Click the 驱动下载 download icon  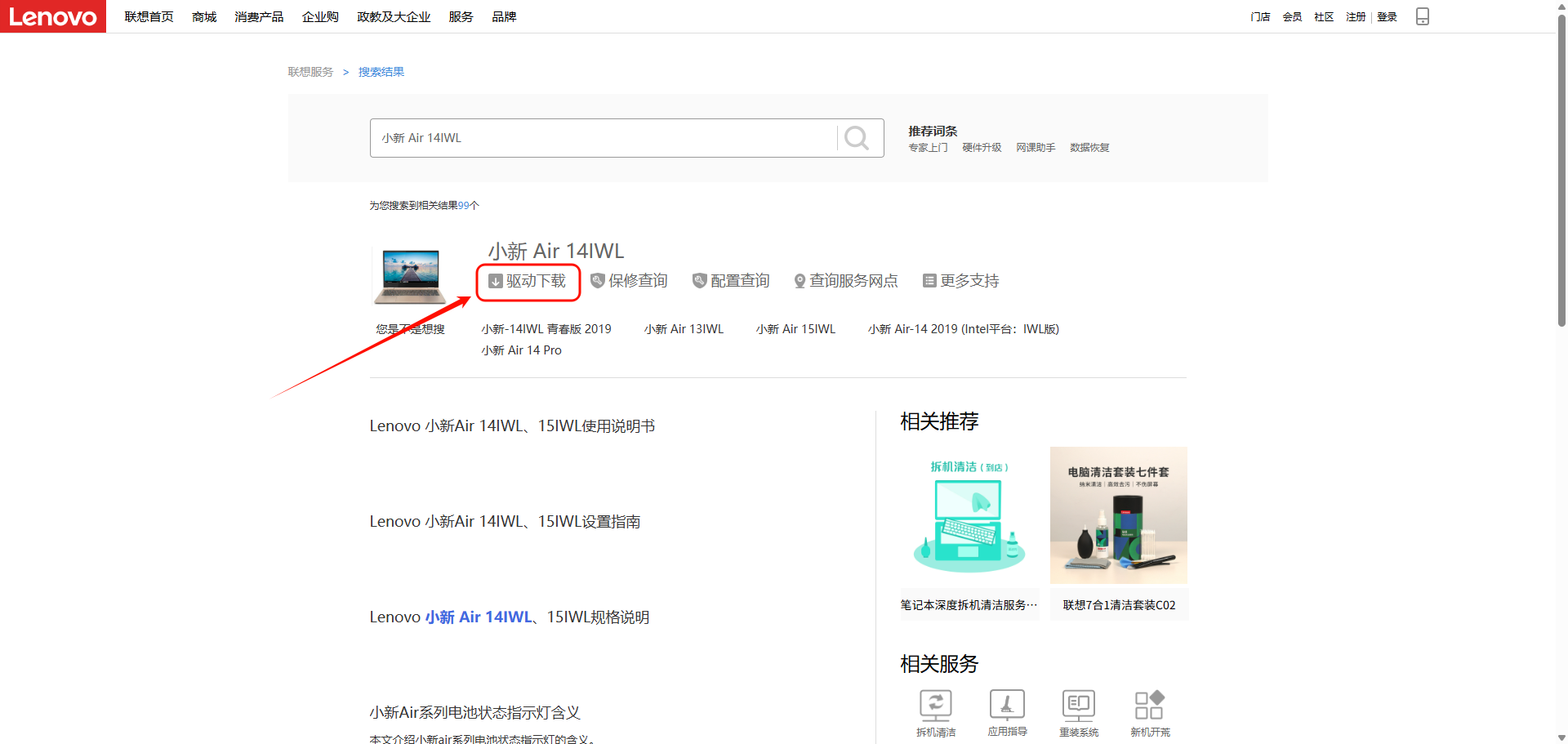(495, 281)
